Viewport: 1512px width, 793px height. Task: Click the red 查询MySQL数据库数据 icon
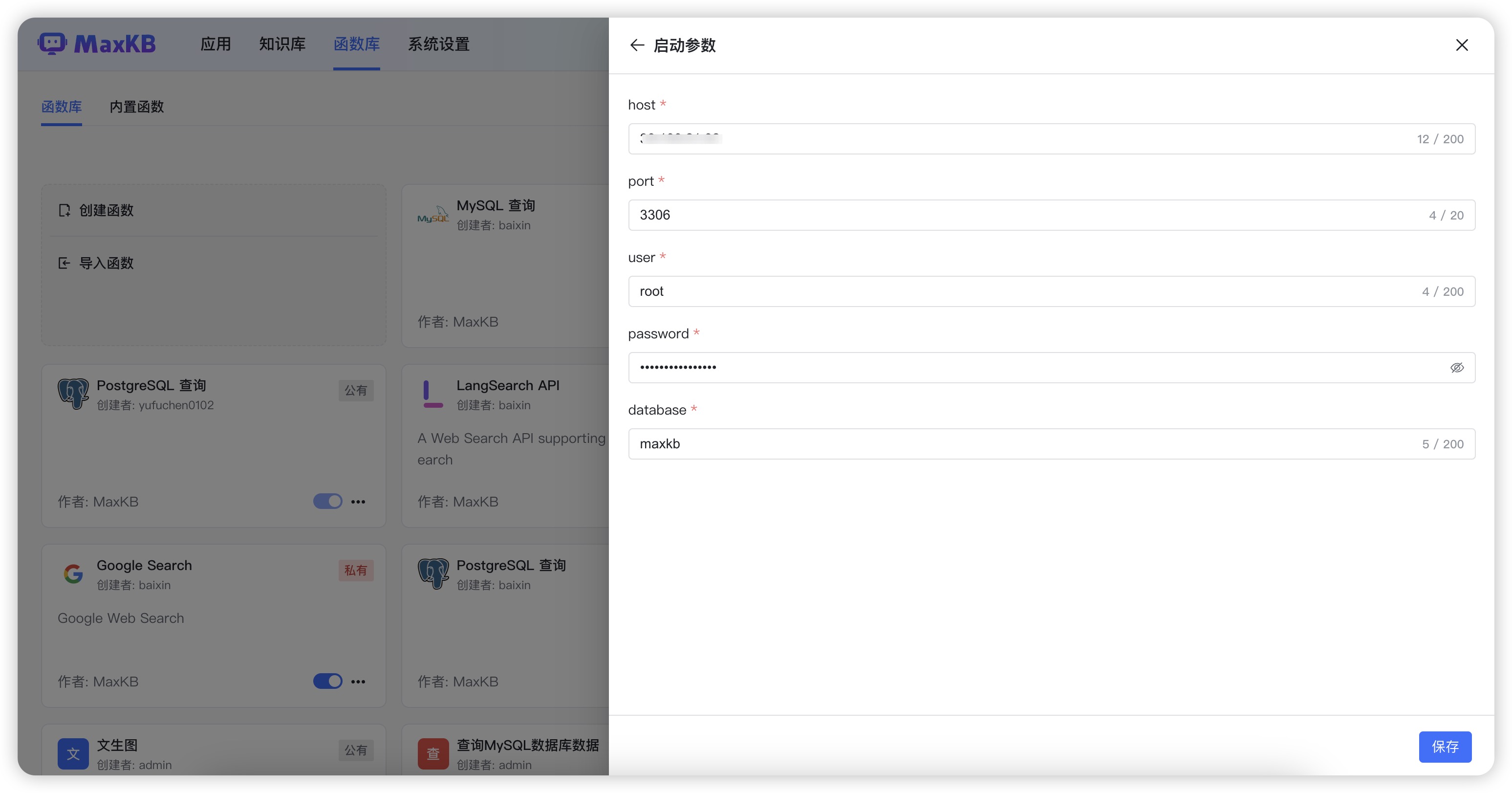(432, 753)
